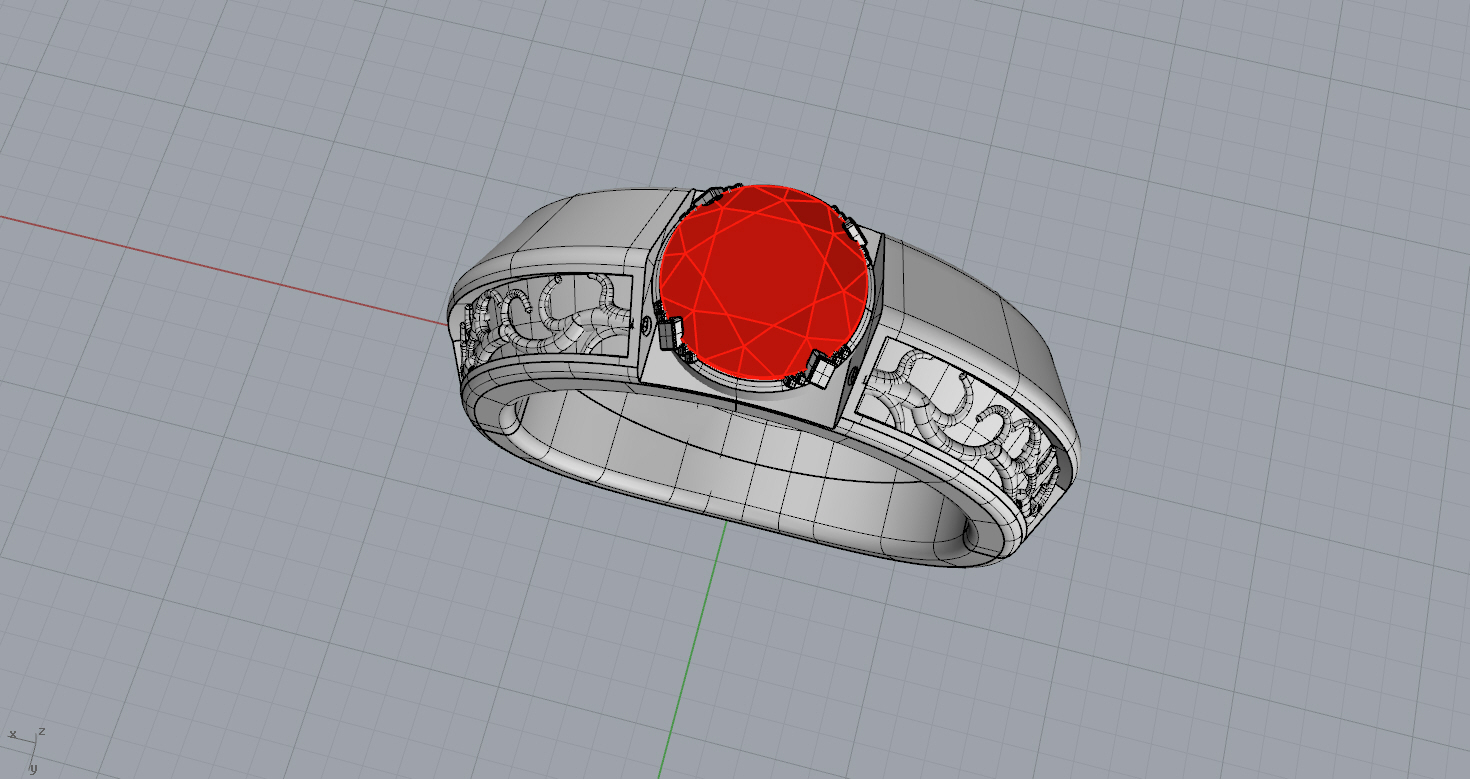Click the green Y-axis line on the grid
Screen dimensions: 1470x779
tap(692, 650)
